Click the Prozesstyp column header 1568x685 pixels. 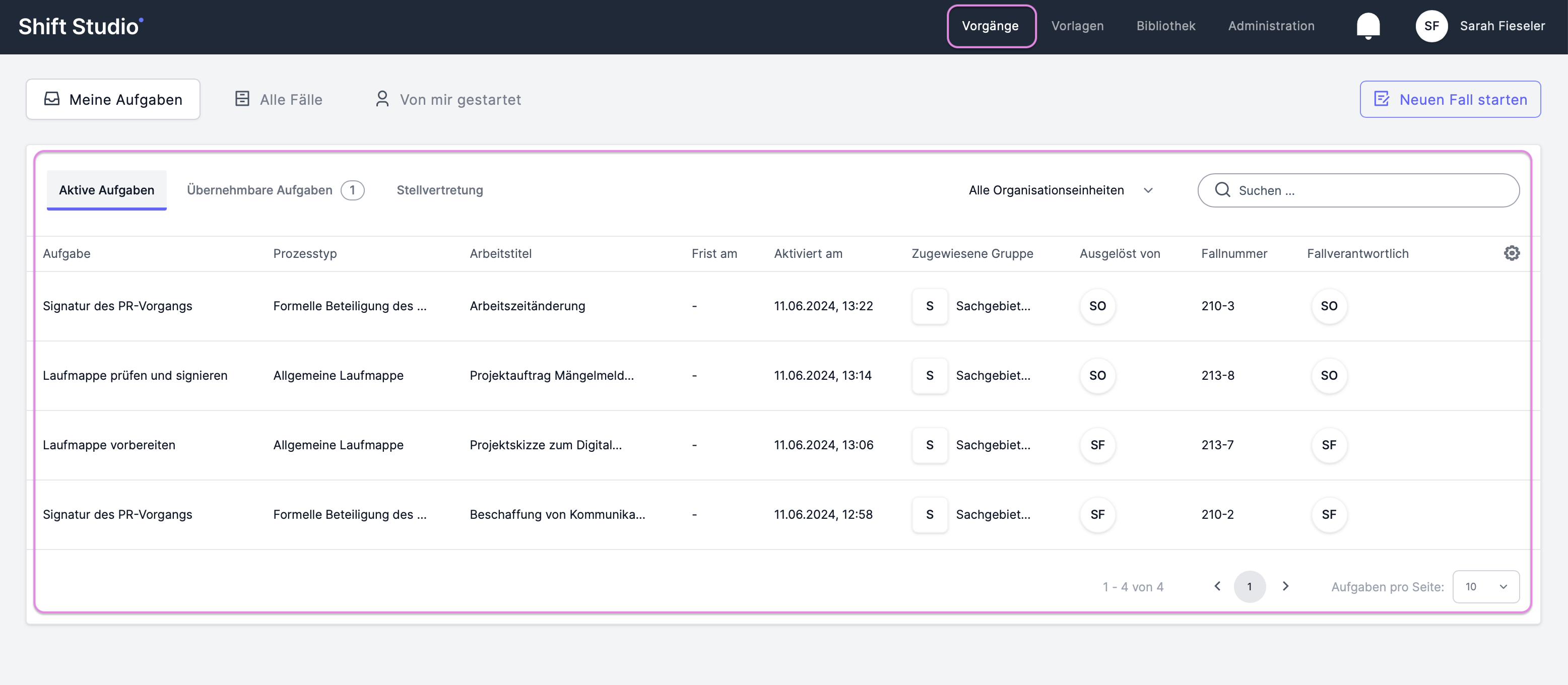(304, 253)
